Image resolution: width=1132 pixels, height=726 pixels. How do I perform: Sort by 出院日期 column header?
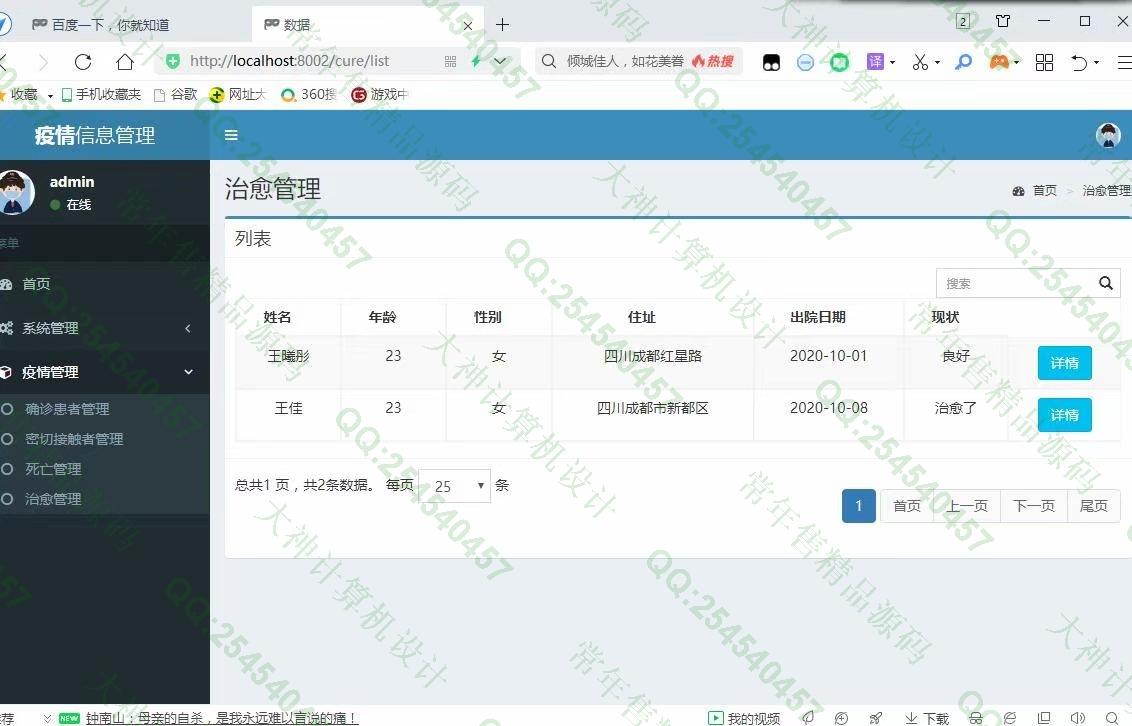[x=817, y=317]
